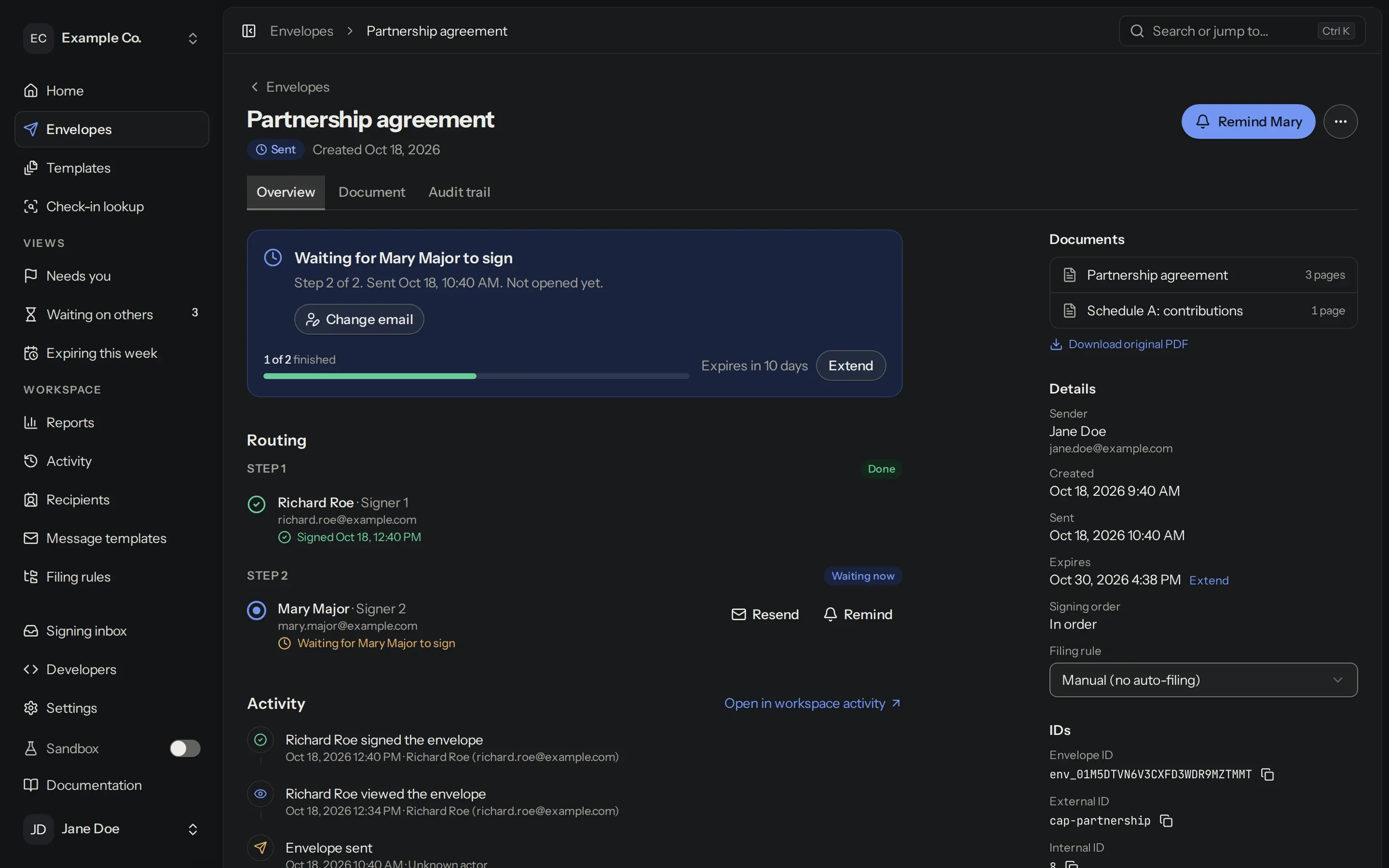
Task: Open Message templates
Action: click(x=111, y=539)
